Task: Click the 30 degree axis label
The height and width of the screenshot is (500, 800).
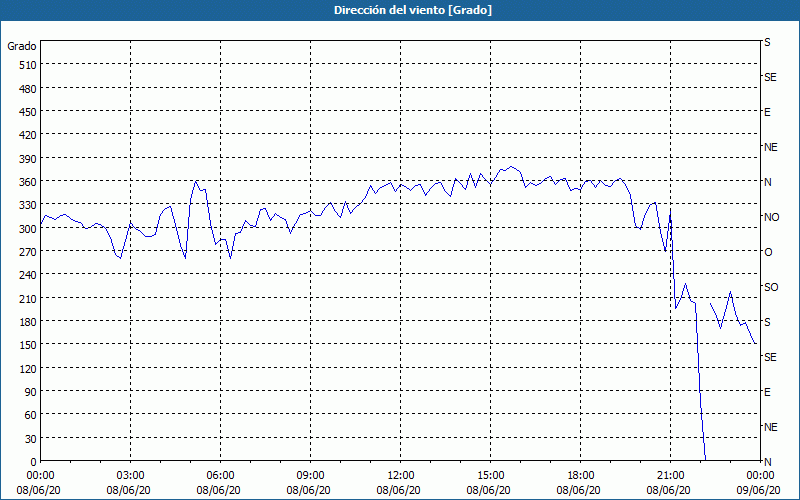Action: (x=31, y=439)
